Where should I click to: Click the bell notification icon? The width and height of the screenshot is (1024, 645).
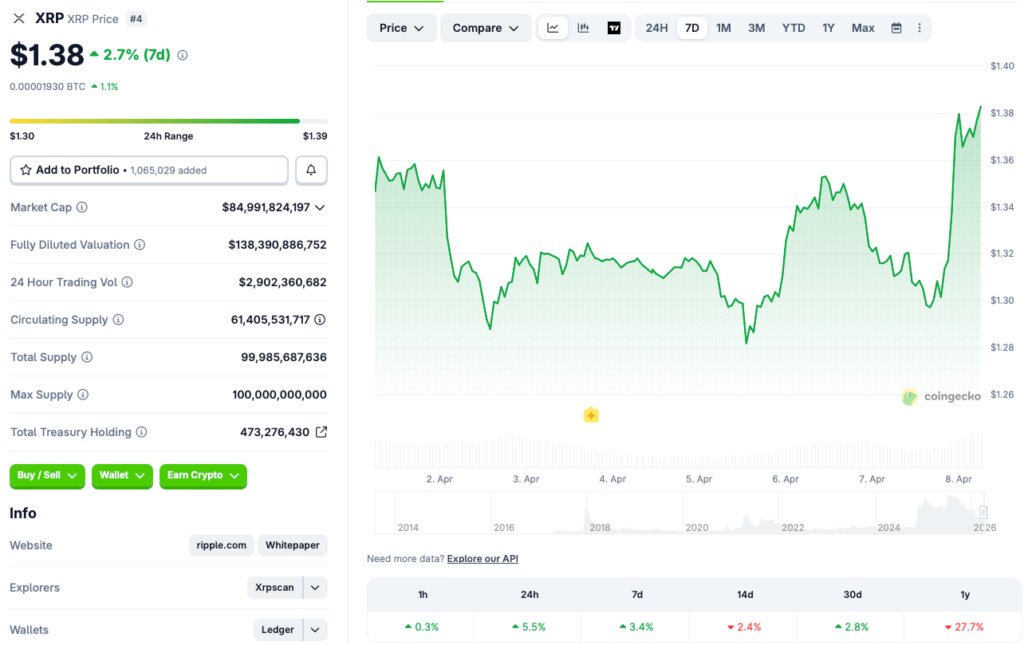click(x=311, y=169)
